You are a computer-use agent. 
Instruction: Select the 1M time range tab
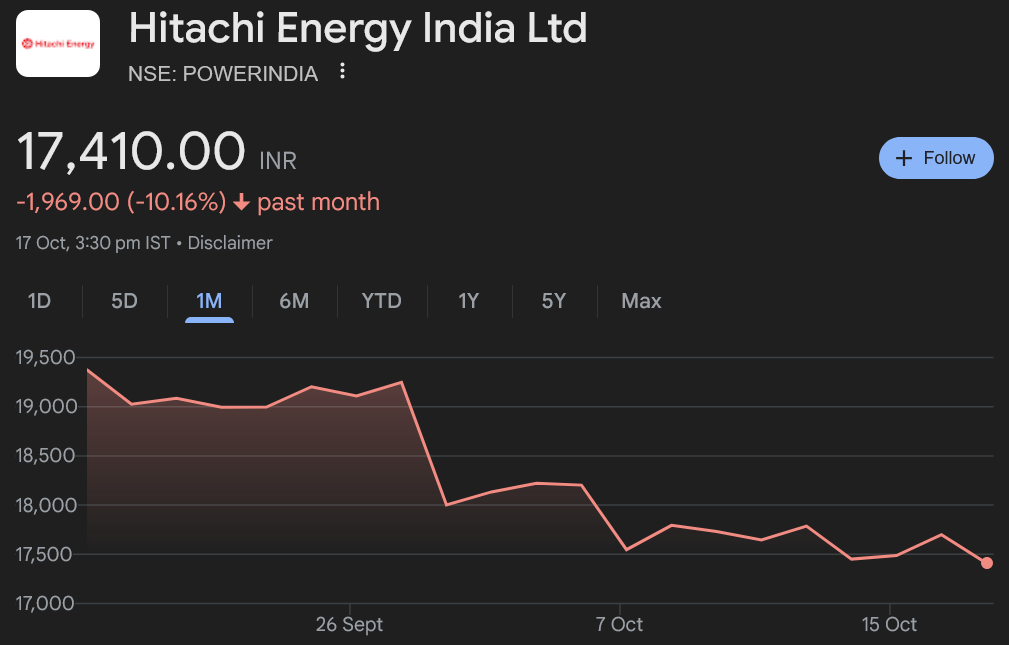point(209,301)
